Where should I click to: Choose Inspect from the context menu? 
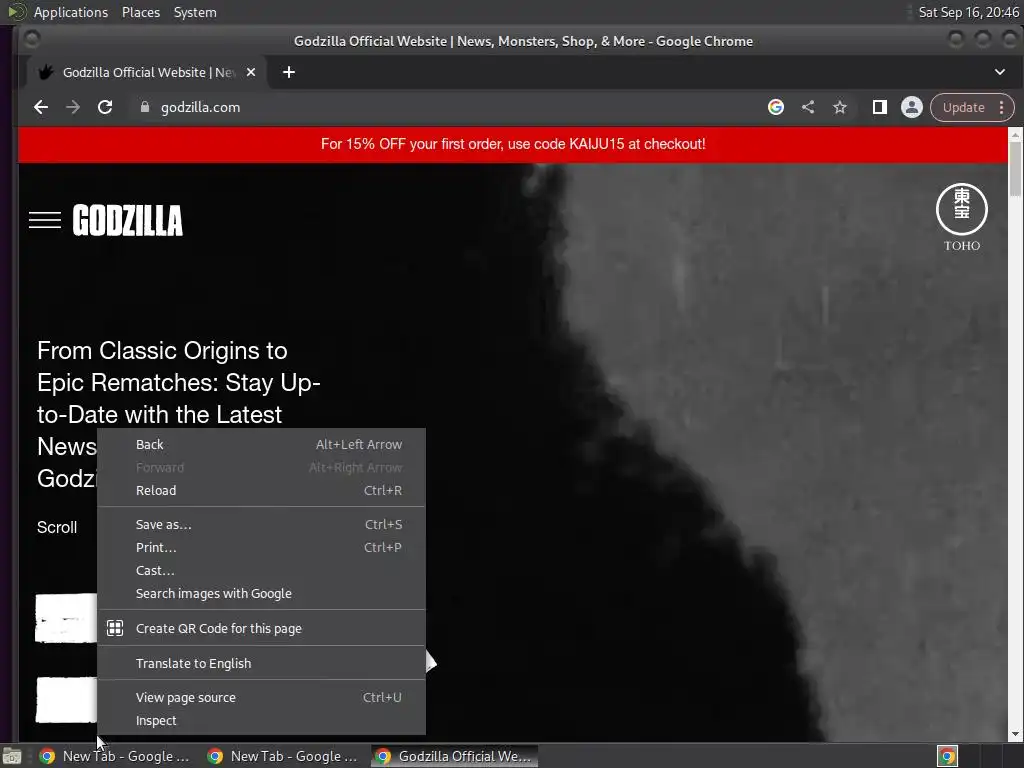[x=261, y=720]
